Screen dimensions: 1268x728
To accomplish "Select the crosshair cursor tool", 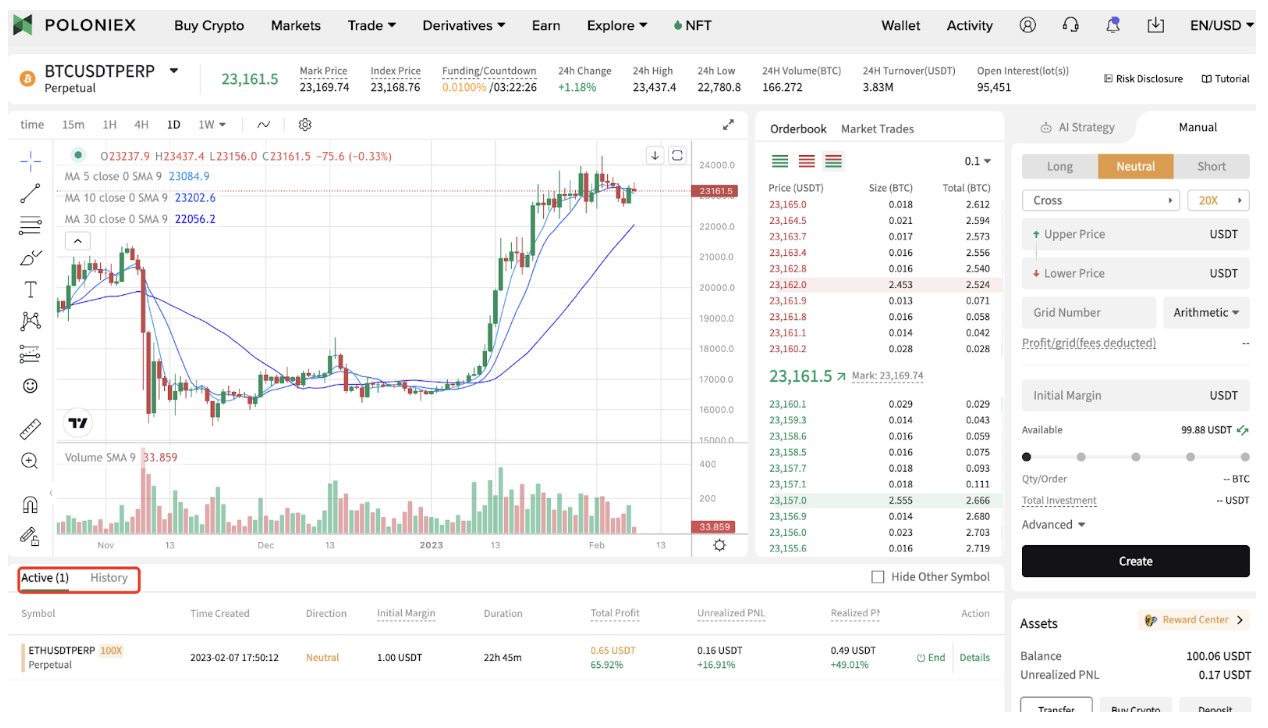I will (30, 160).
